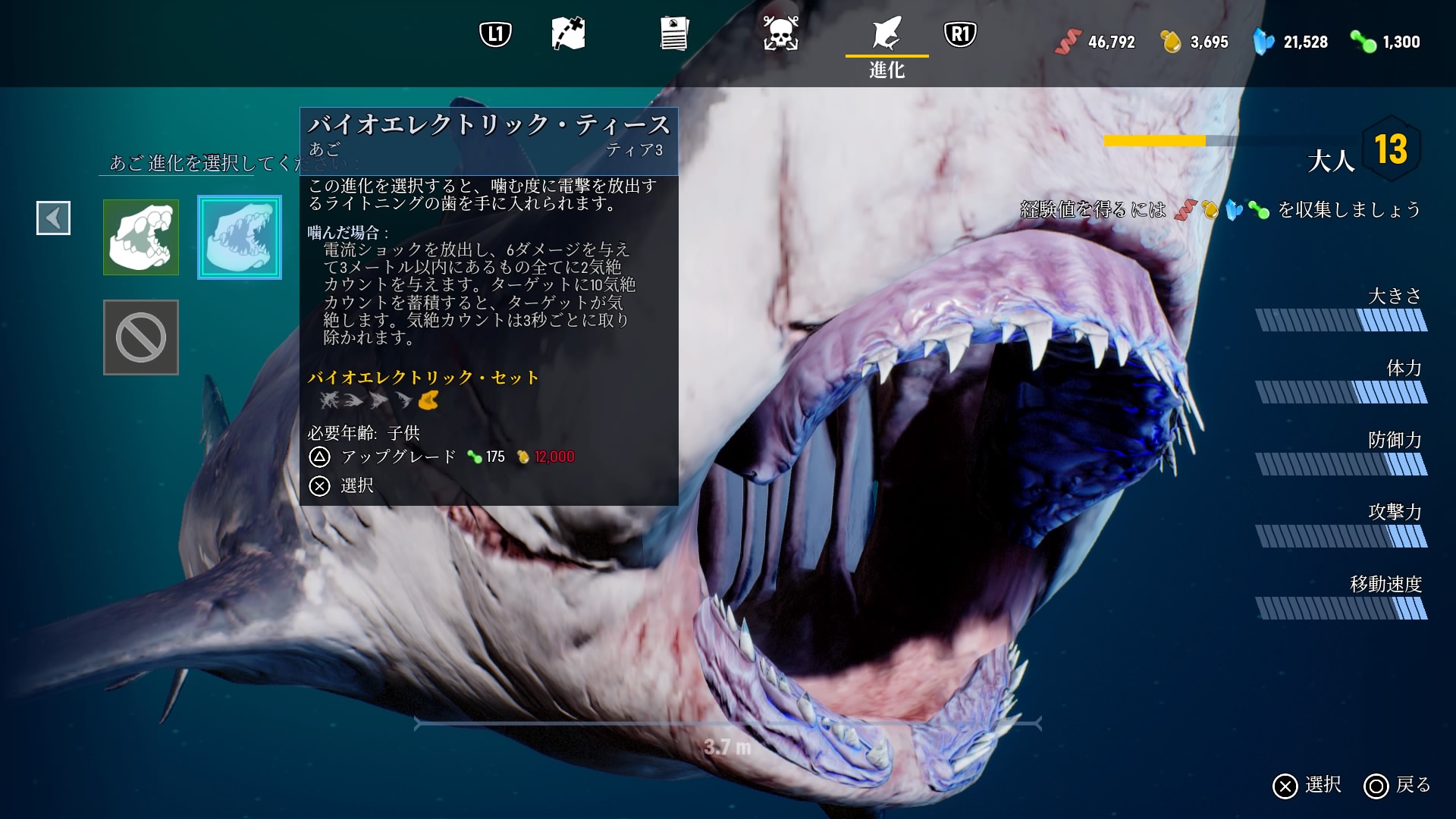Open the map tab icon
This screenshot has width=1456, height=819.
click(x=568, y=34)
